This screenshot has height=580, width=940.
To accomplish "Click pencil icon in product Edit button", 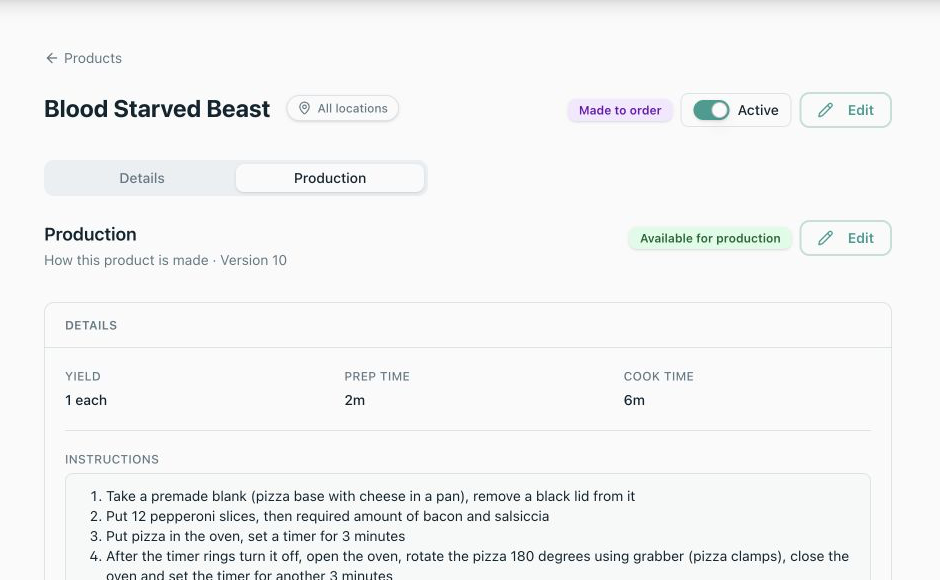I will [825, 110].
